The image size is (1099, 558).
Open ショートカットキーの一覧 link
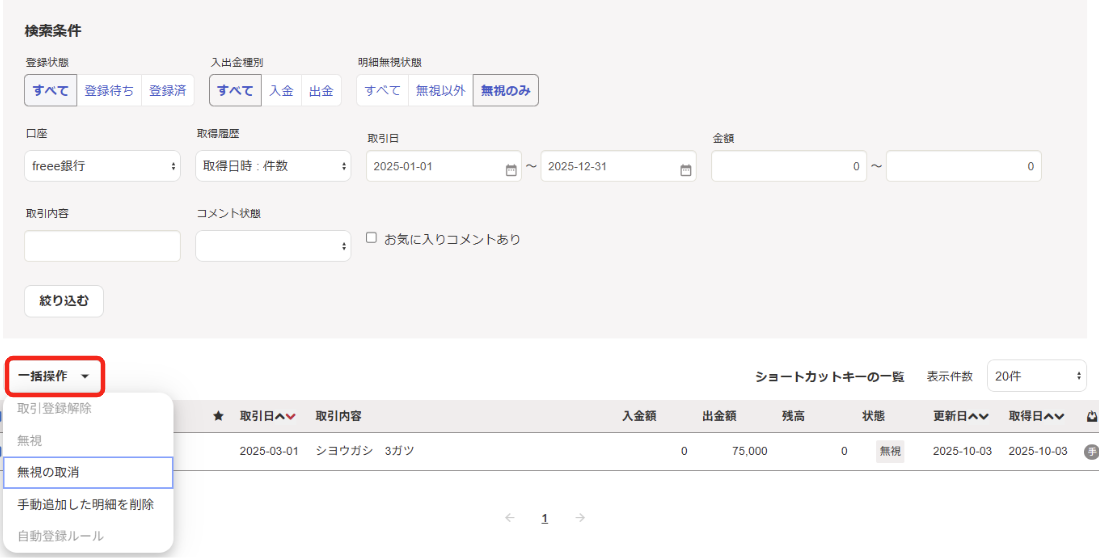(829, 377)
